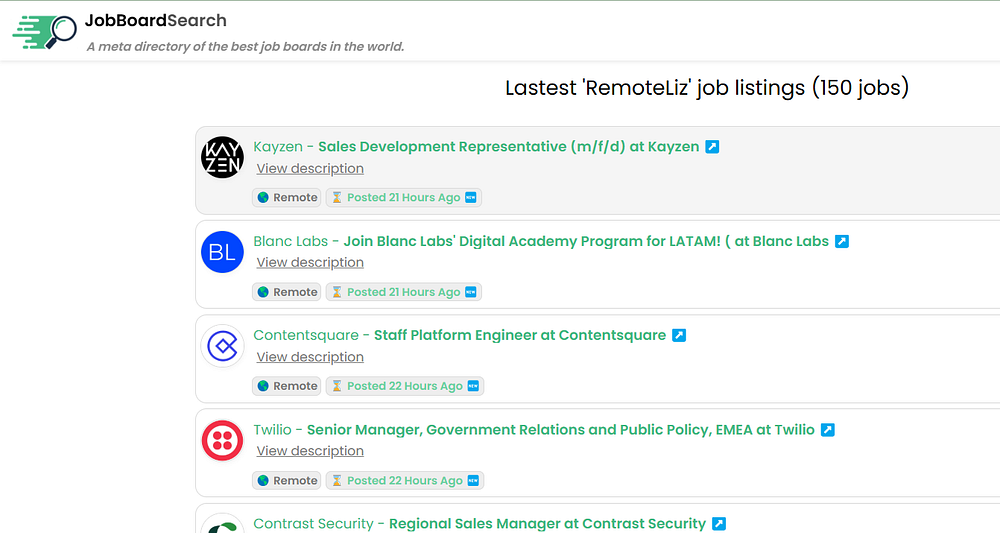This screenshot has width=1000, height=533.
Task: Open external link icon for Contentsquare job
Action: coord(679,335)
